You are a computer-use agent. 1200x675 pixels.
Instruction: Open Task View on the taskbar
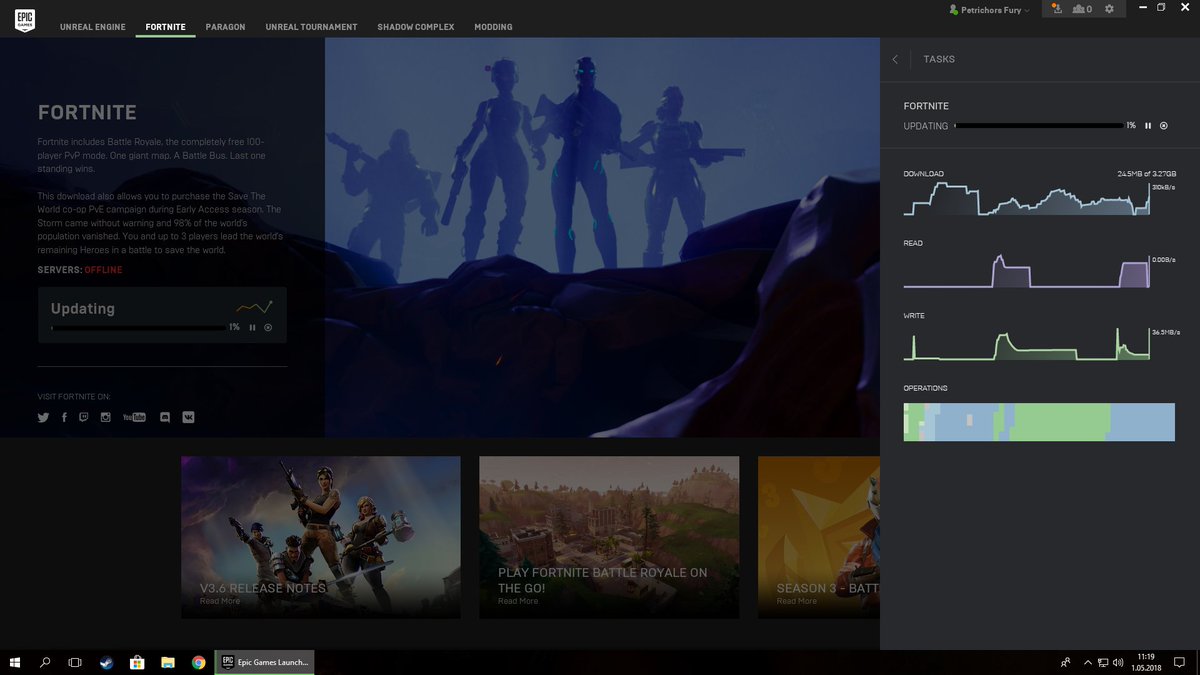(x=75, y=662)
